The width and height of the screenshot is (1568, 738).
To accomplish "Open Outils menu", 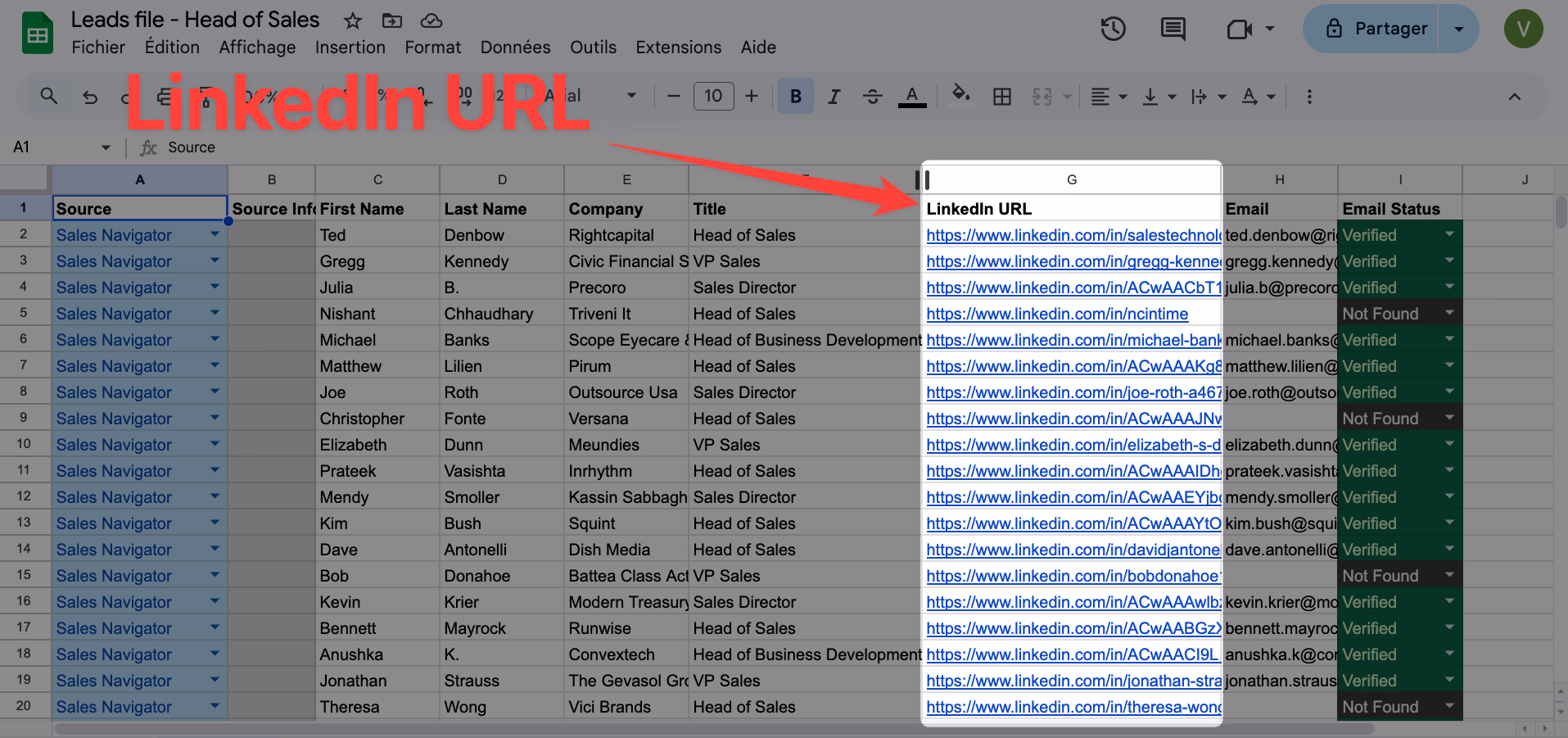I will click(593, 48).
